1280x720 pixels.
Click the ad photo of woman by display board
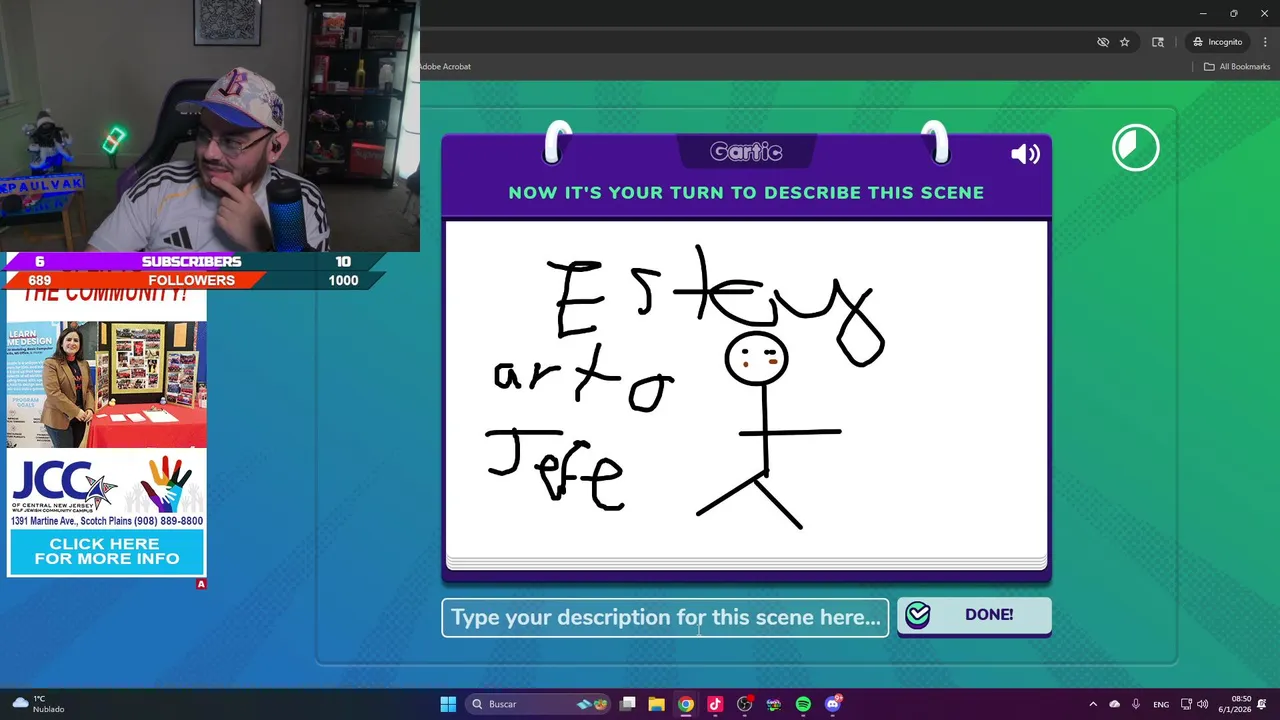coord(107,385)
